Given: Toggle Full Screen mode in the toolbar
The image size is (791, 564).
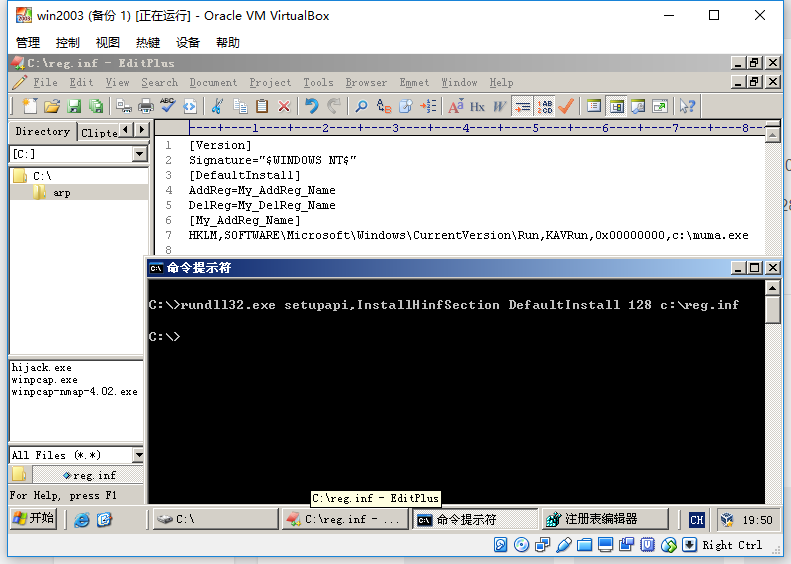Looking at the screenshot, I should pos(660,106).
